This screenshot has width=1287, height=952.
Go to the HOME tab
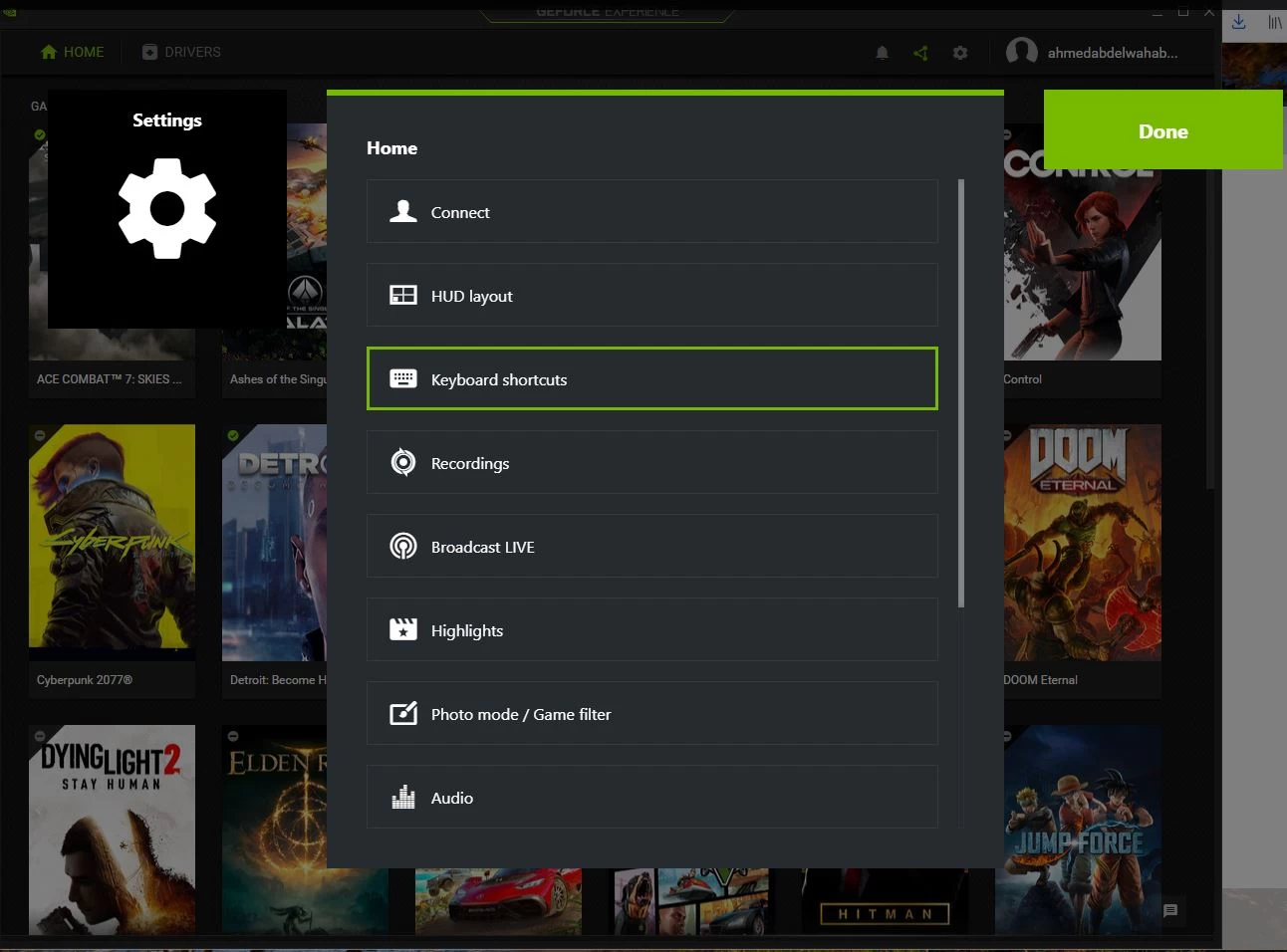pos(72,52)
